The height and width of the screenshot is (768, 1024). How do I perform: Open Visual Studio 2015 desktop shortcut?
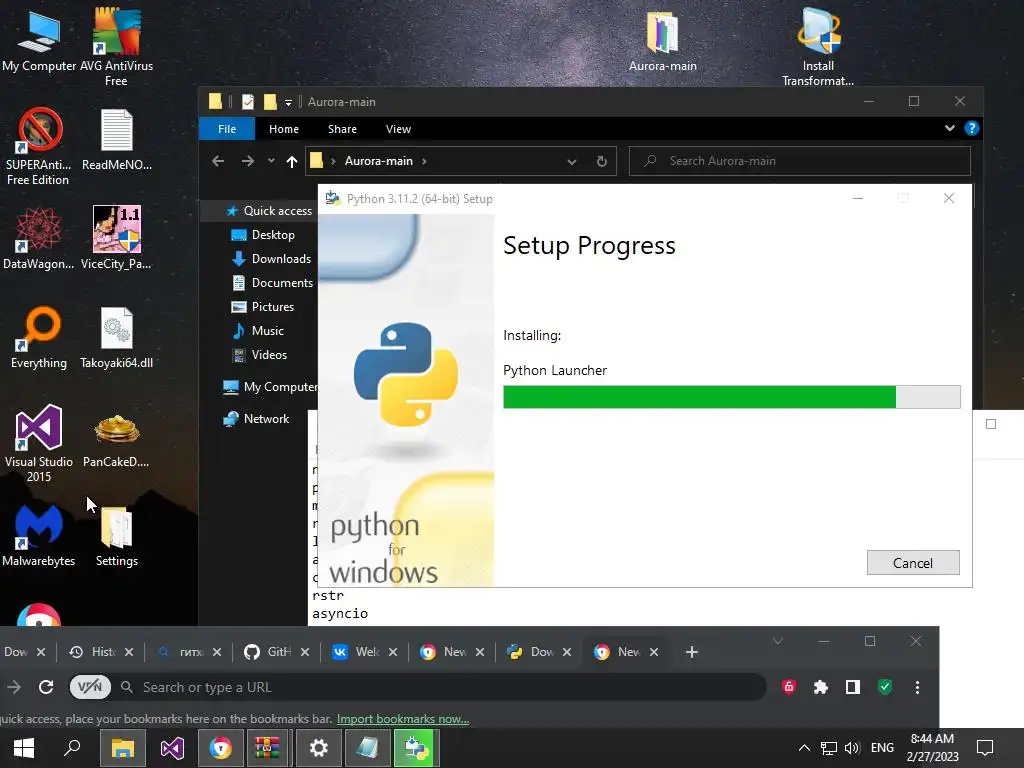point(39,443)
